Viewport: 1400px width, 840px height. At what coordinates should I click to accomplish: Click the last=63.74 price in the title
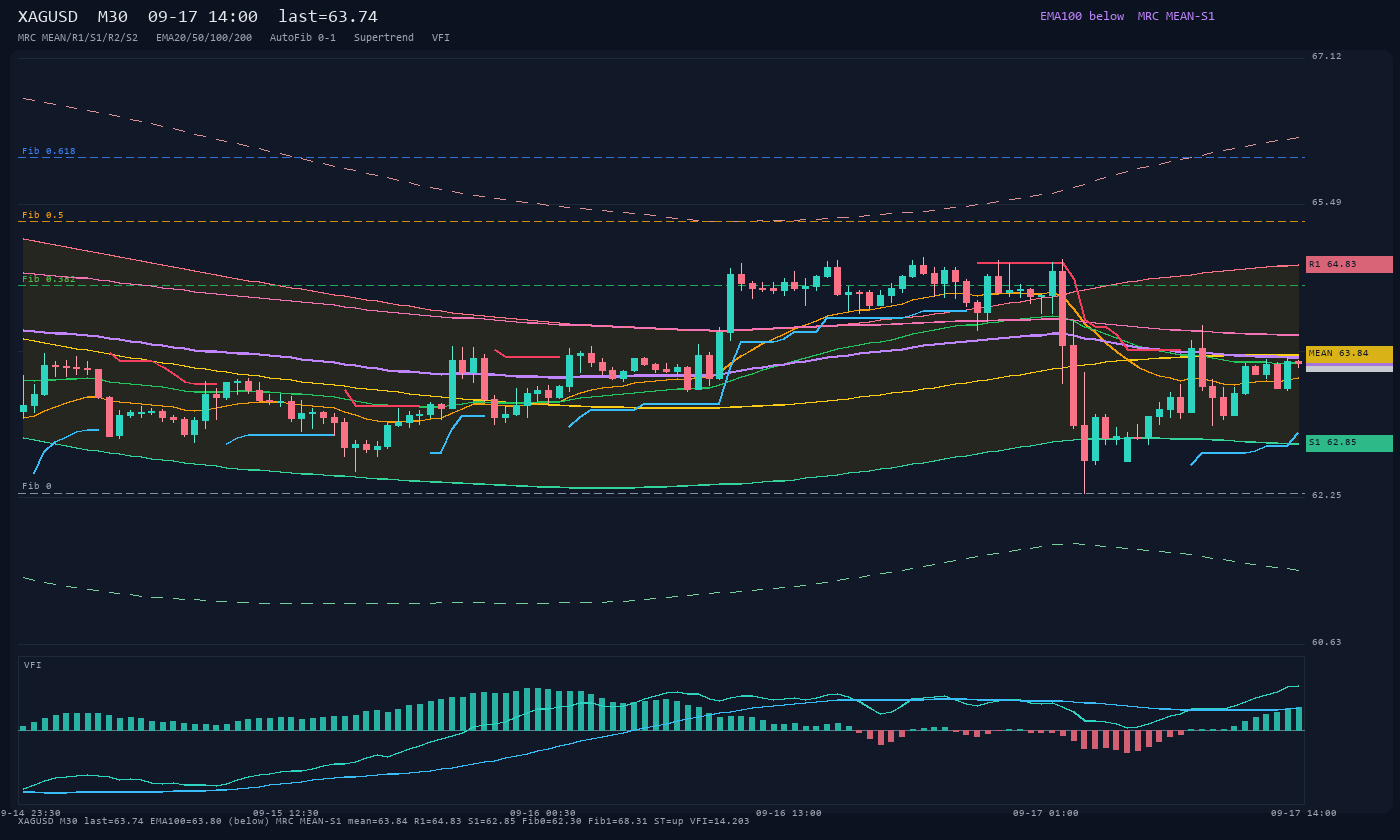pyautogui.click(x=328, y=17)
